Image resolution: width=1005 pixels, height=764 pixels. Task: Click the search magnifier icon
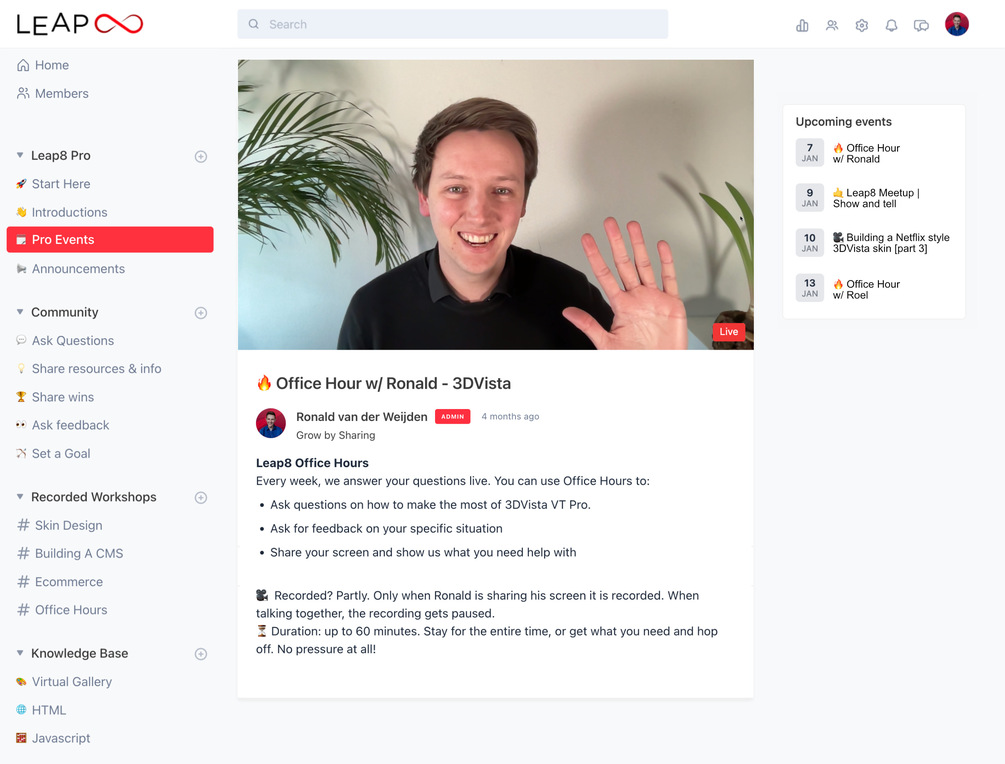click(x=254, y=24)
